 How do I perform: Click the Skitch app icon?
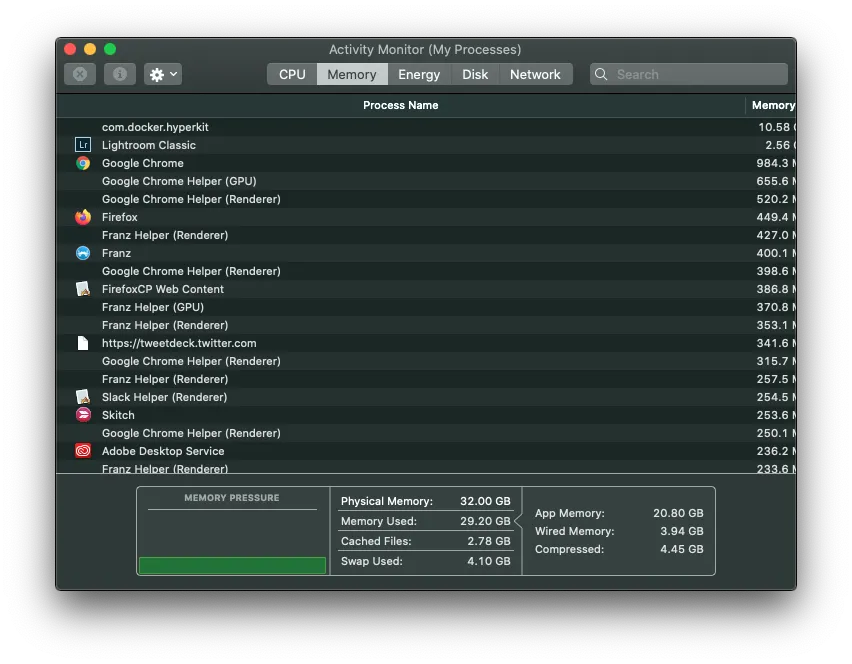click(83, 415)
